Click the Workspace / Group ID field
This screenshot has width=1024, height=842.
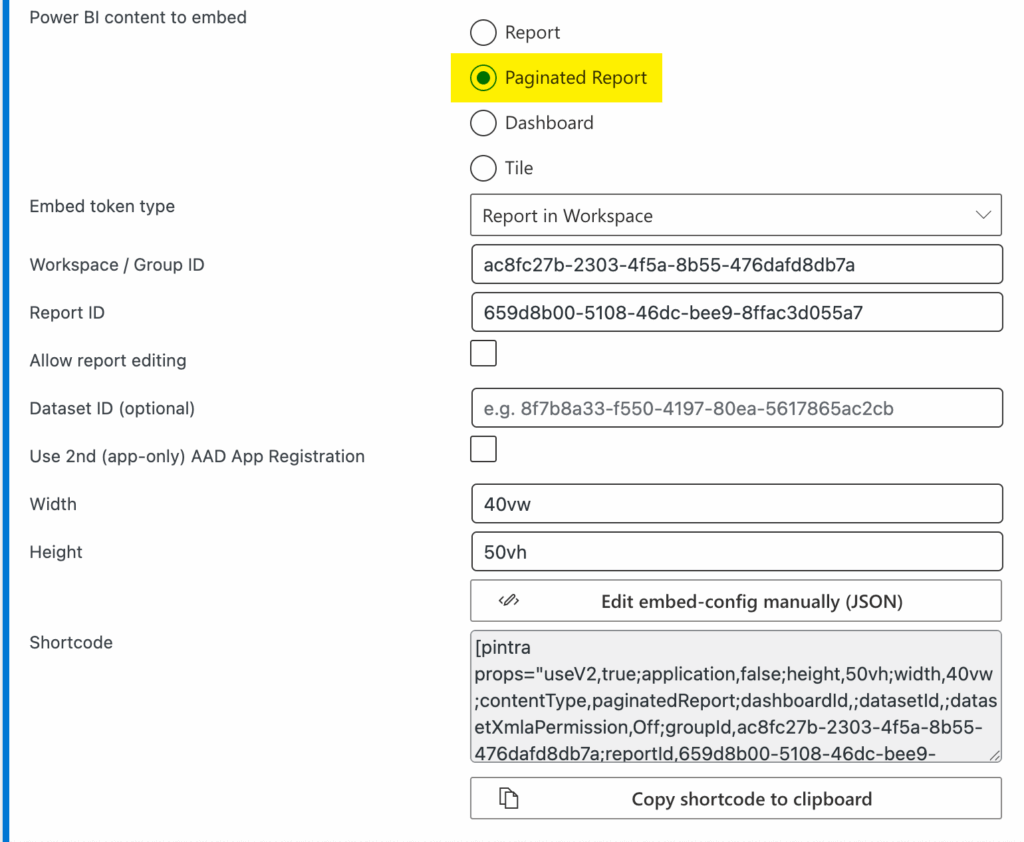pyautogui.click(x=735, y=265)
